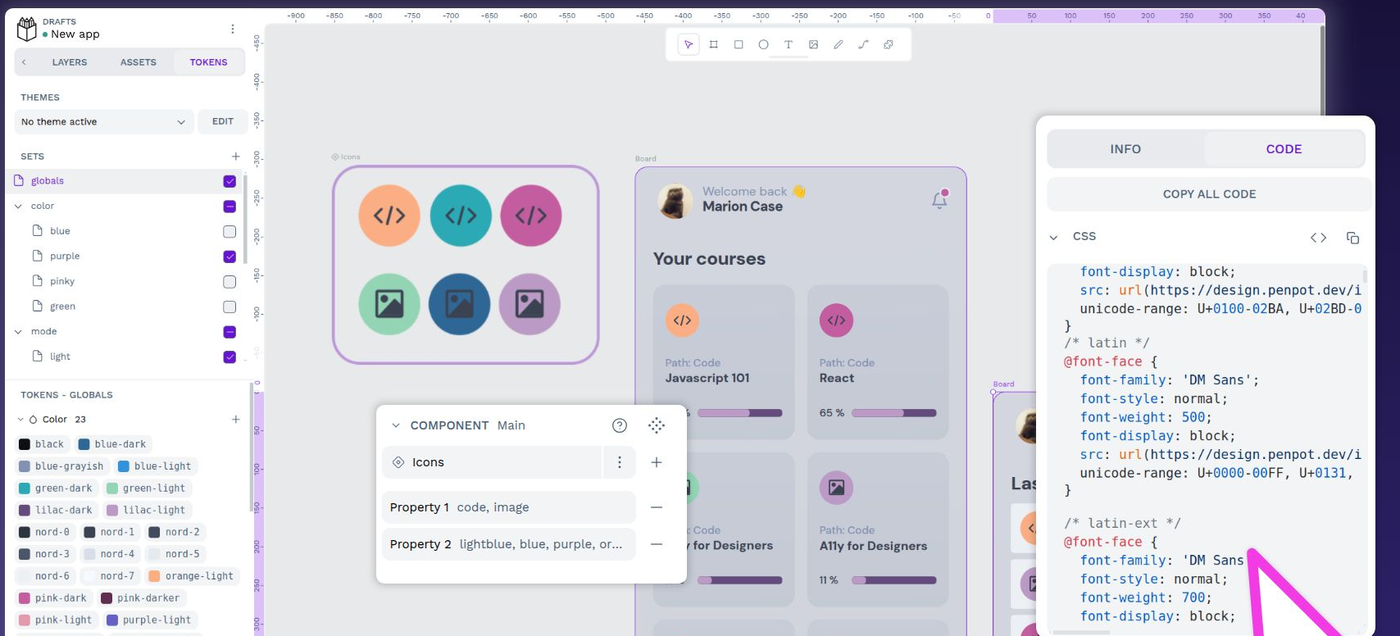The image size is (1400, 636).
Task: Open the New app file options menu
Action: (233, 29)
